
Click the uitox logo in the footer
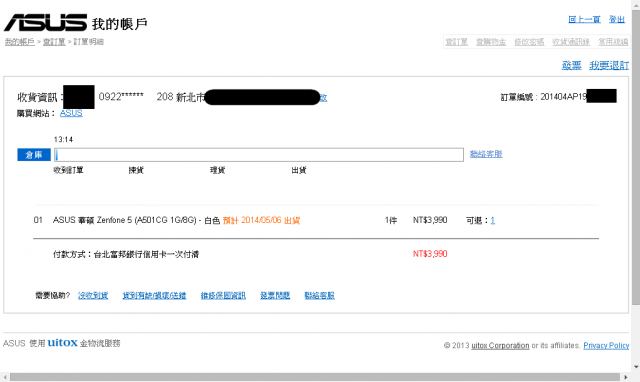pyautogui.click(x=62, y=343)
